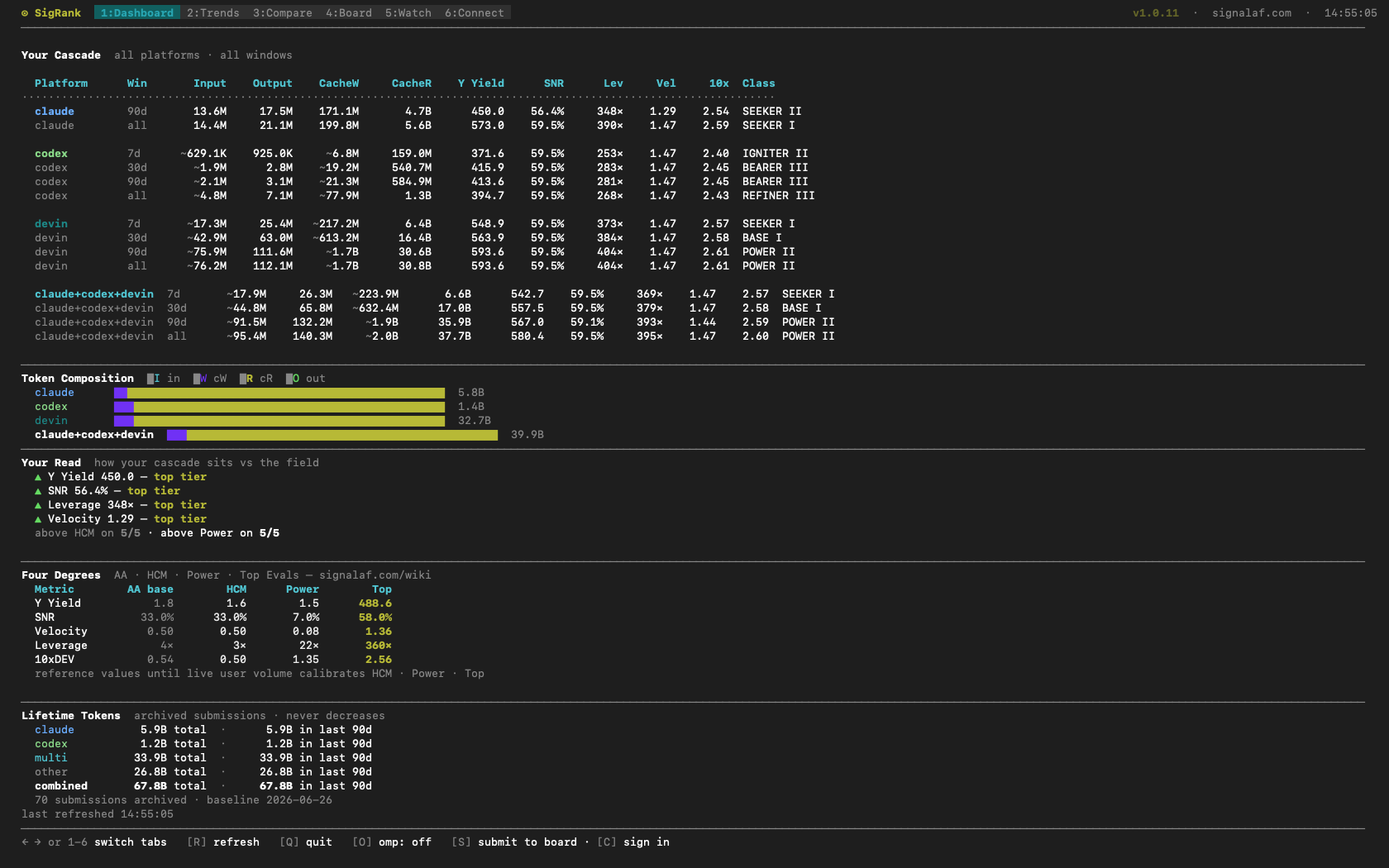Click the Input column header
This screenshot has width=1389, height=868.
(210, 83)
